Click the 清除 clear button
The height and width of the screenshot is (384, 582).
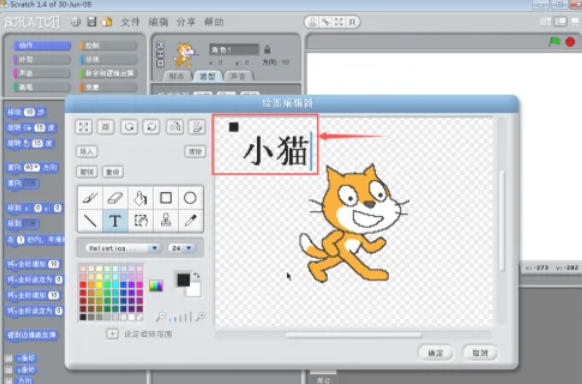tap(195, 151)
